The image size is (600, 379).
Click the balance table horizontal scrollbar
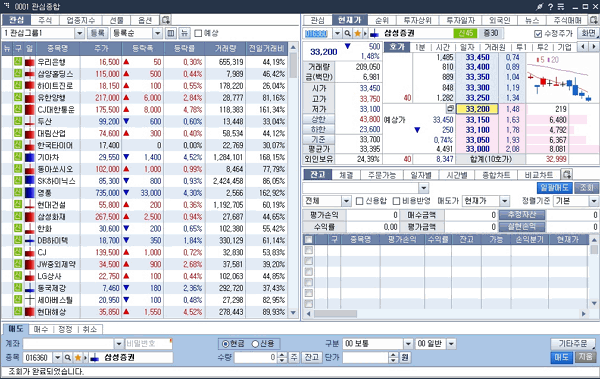point(446,314)
